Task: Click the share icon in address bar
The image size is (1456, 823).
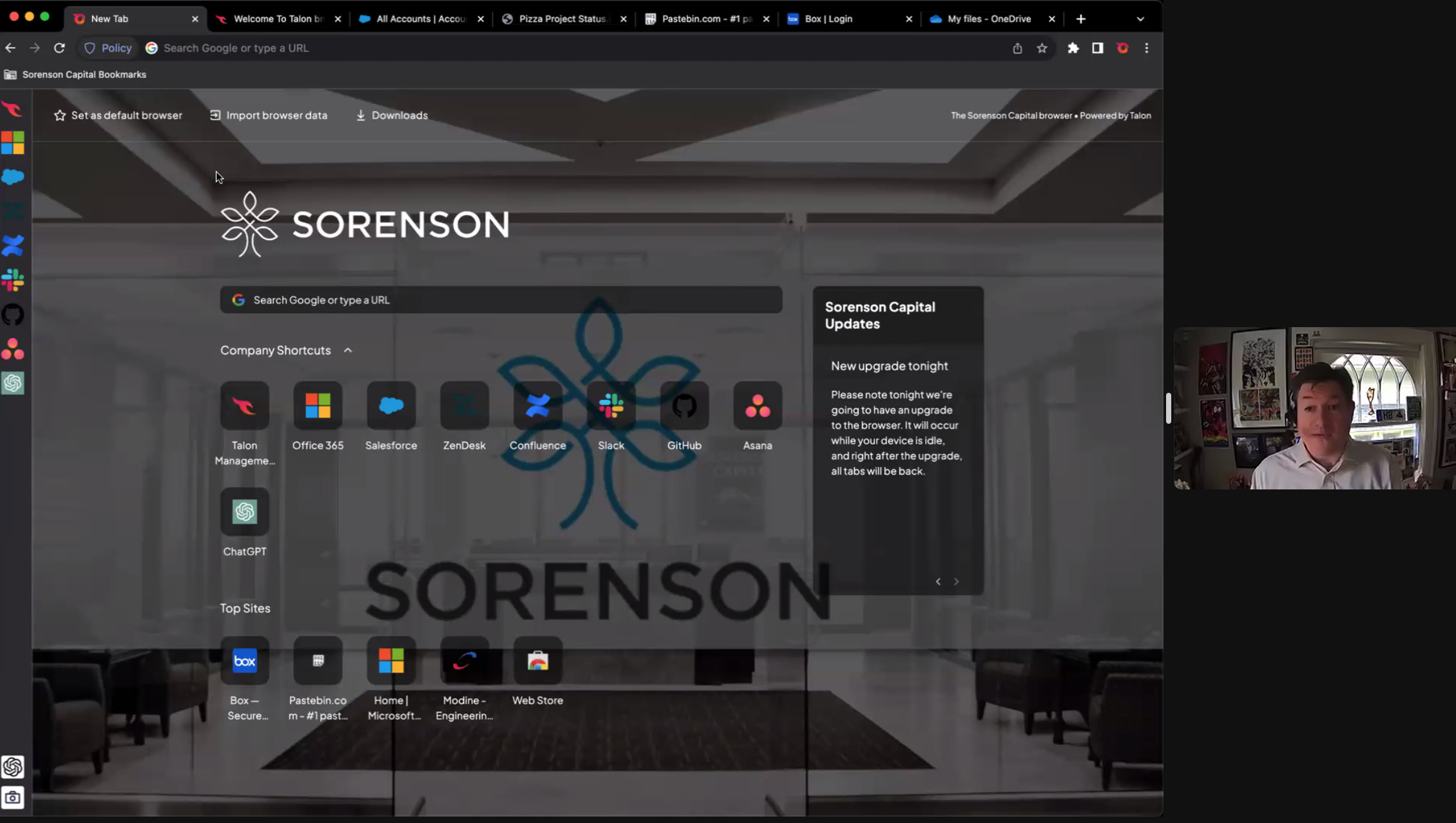Action: pos(1017,48)
